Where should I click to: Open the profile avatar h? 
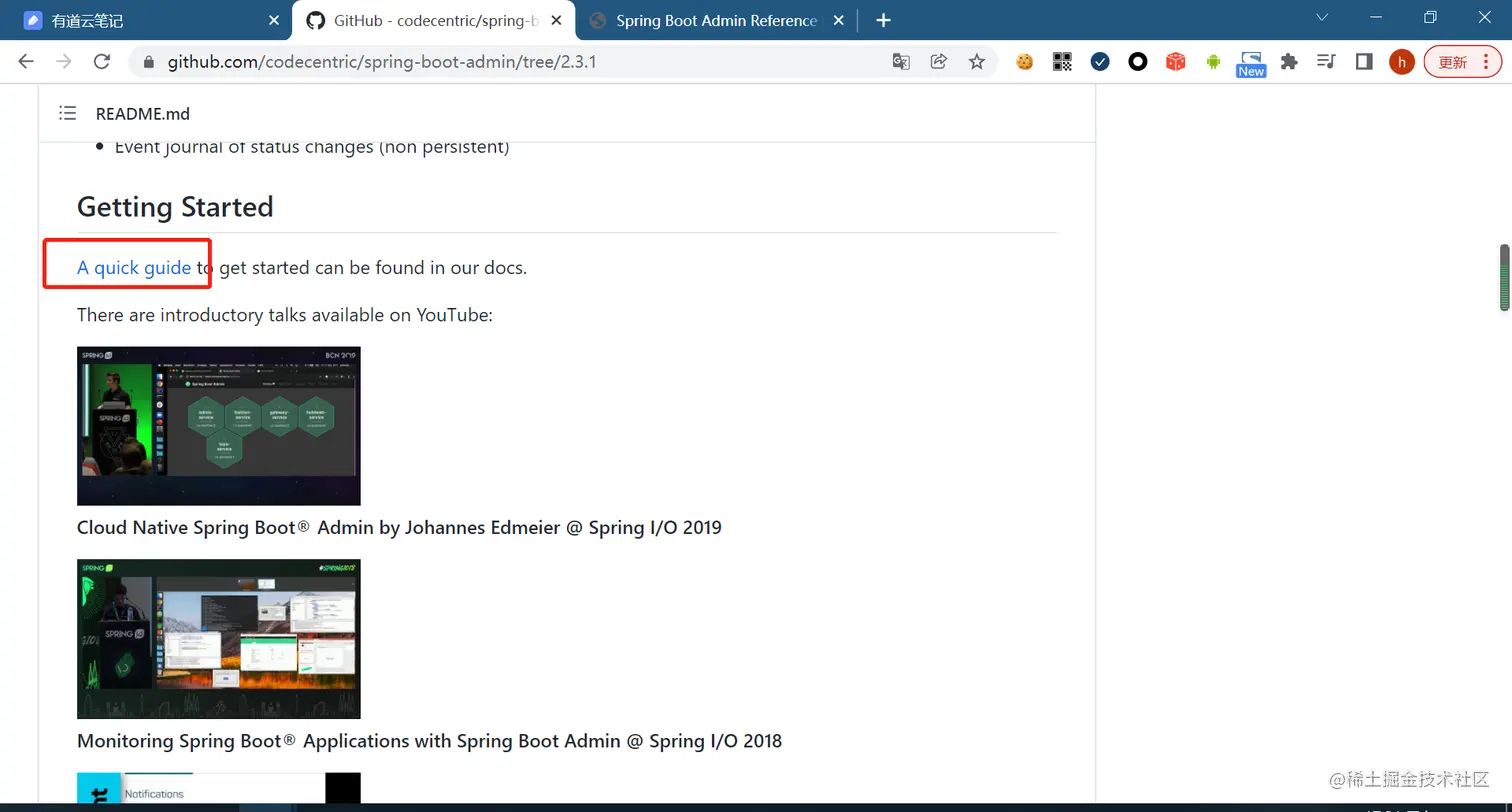1402,62
